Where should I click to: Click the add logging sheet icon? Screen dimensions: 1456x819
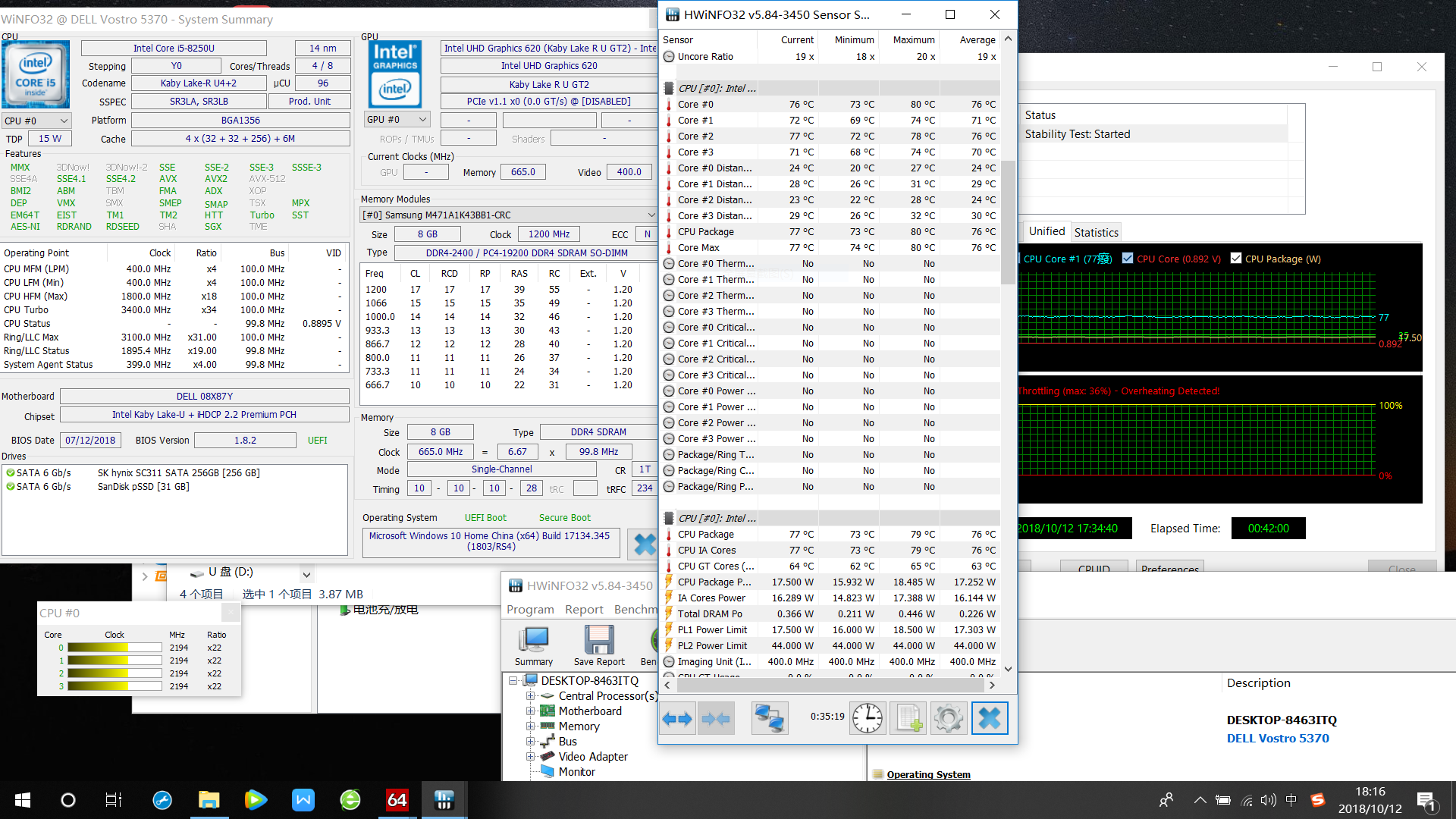click(x=908, y=718)
